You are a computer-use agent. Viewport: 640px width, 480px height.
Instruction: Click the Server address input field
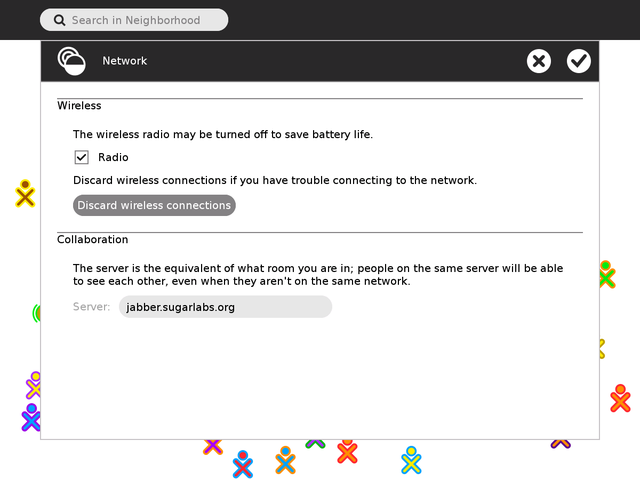click(x=225, y=307)
